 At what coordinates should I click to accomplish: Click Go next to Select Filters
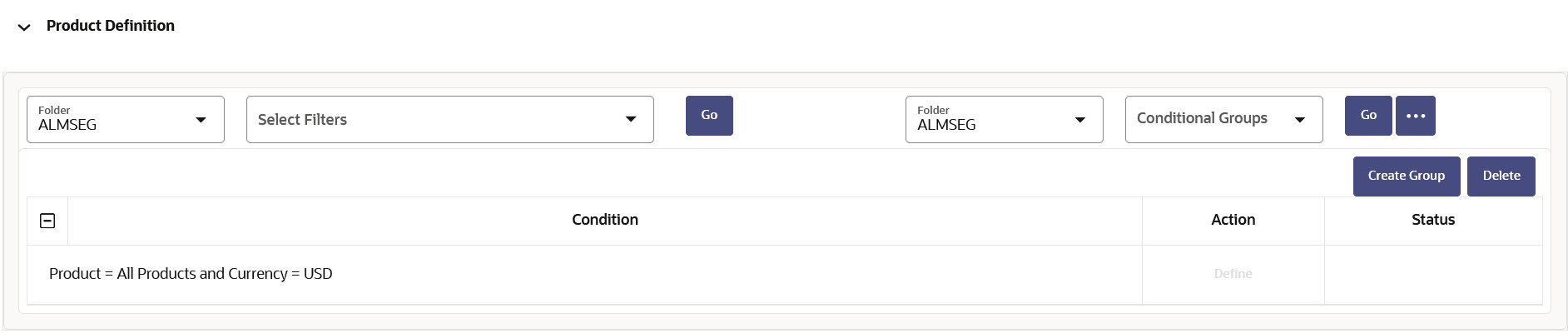[709, 116]
